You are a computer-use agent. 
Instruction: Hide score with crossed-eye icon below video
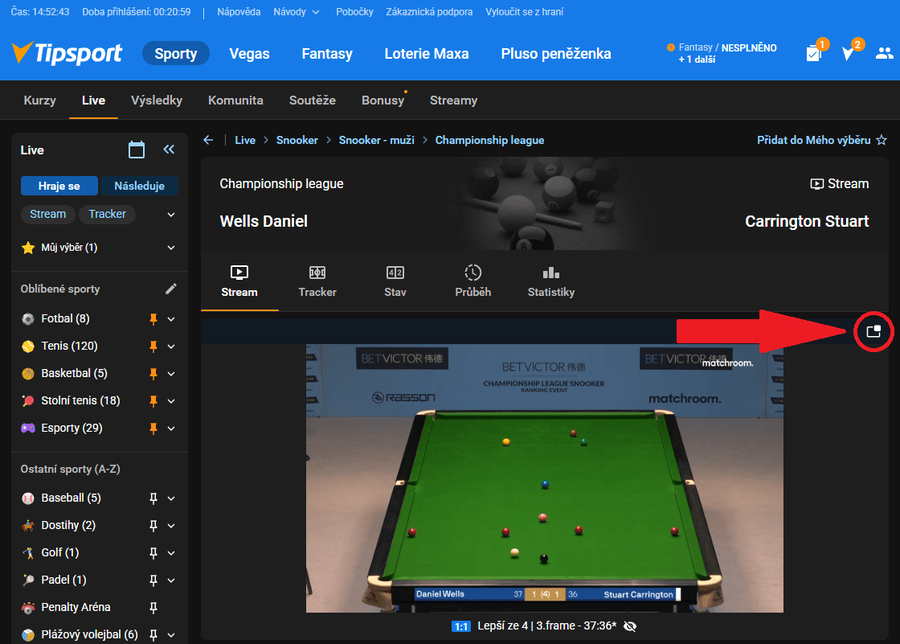tap(630, 626)
